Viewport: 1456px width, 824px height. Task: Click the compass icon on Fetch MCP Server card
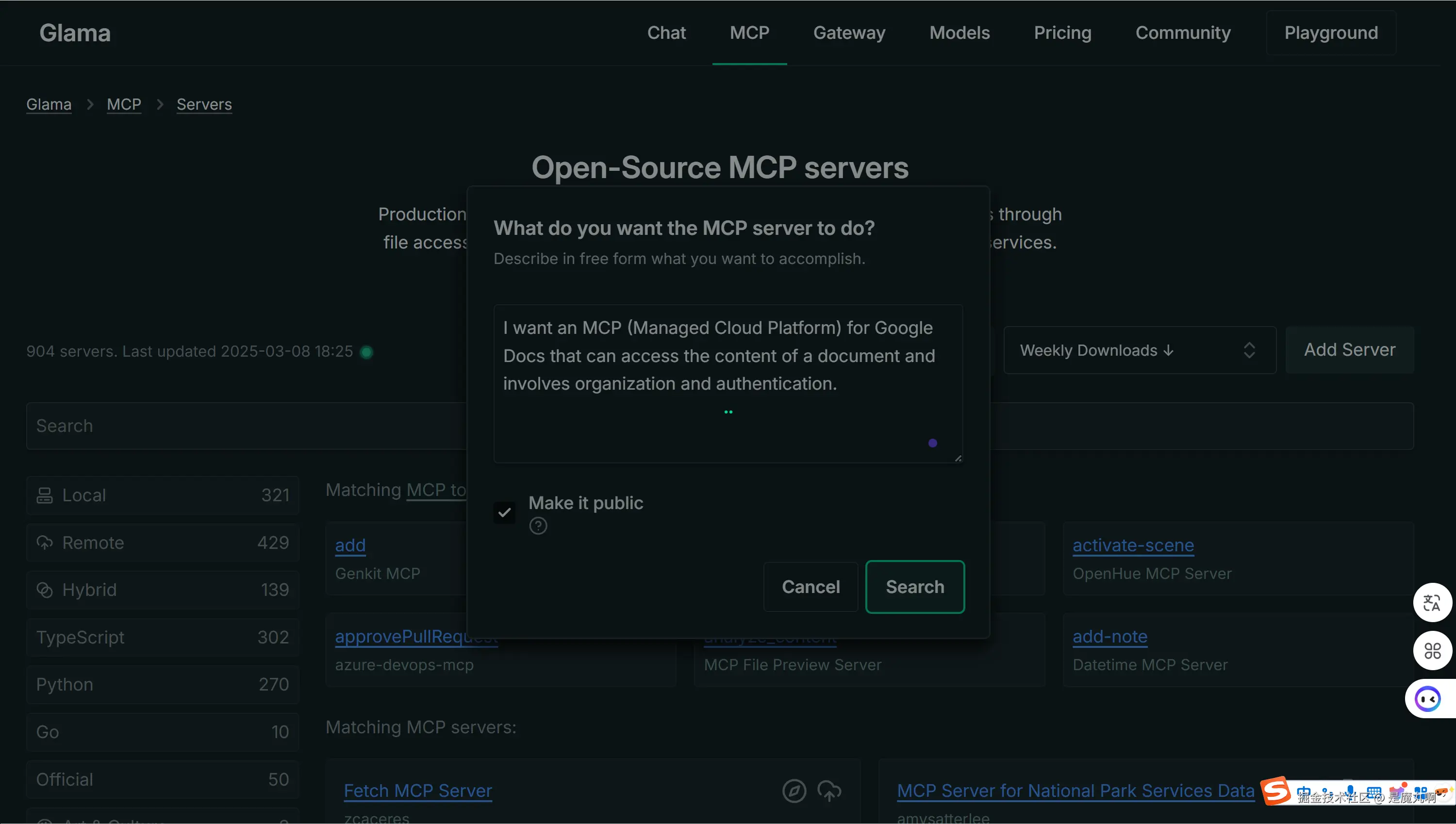tap(794, 791)
